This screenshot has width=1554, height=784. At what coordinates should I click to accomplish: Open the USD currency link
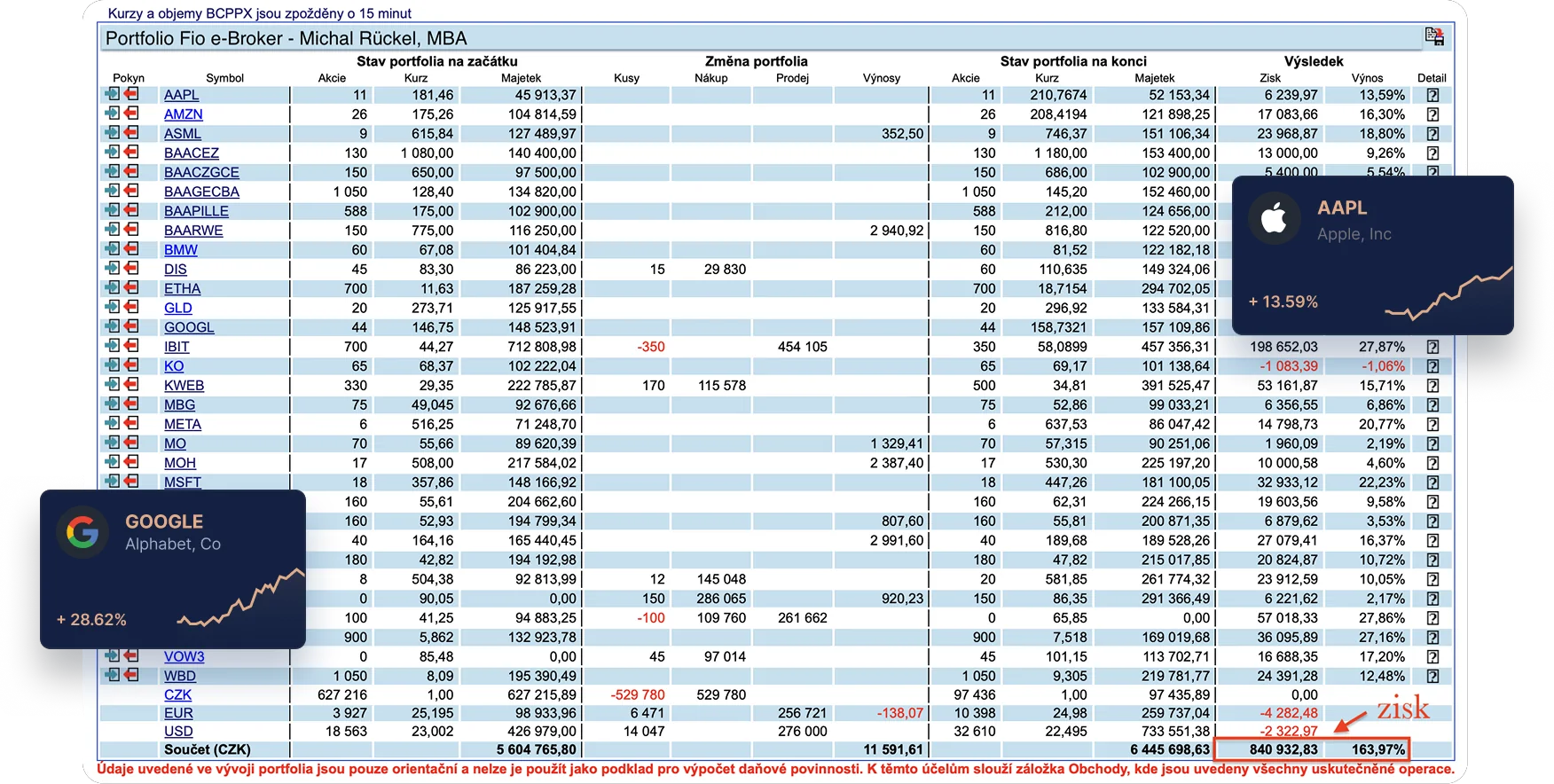[178, 732]
